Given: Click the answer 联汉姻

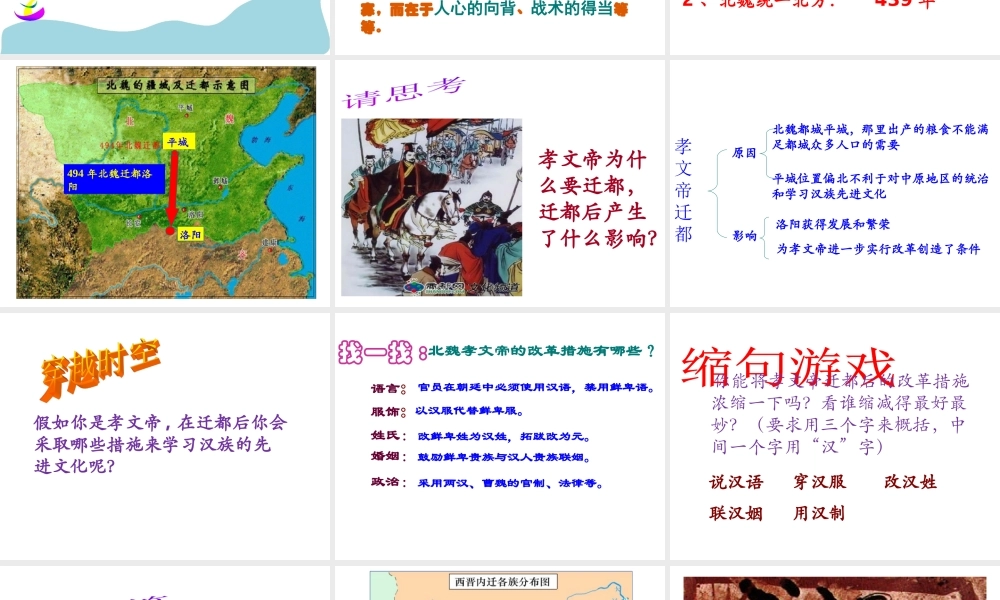Looking at the screenshot, I should [737, 513].
